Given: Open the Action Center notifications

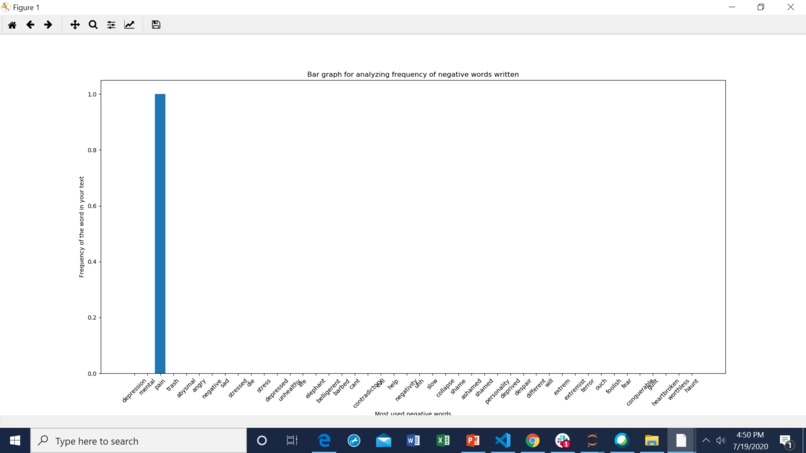Looking at the screenshot, I should 786,441.
